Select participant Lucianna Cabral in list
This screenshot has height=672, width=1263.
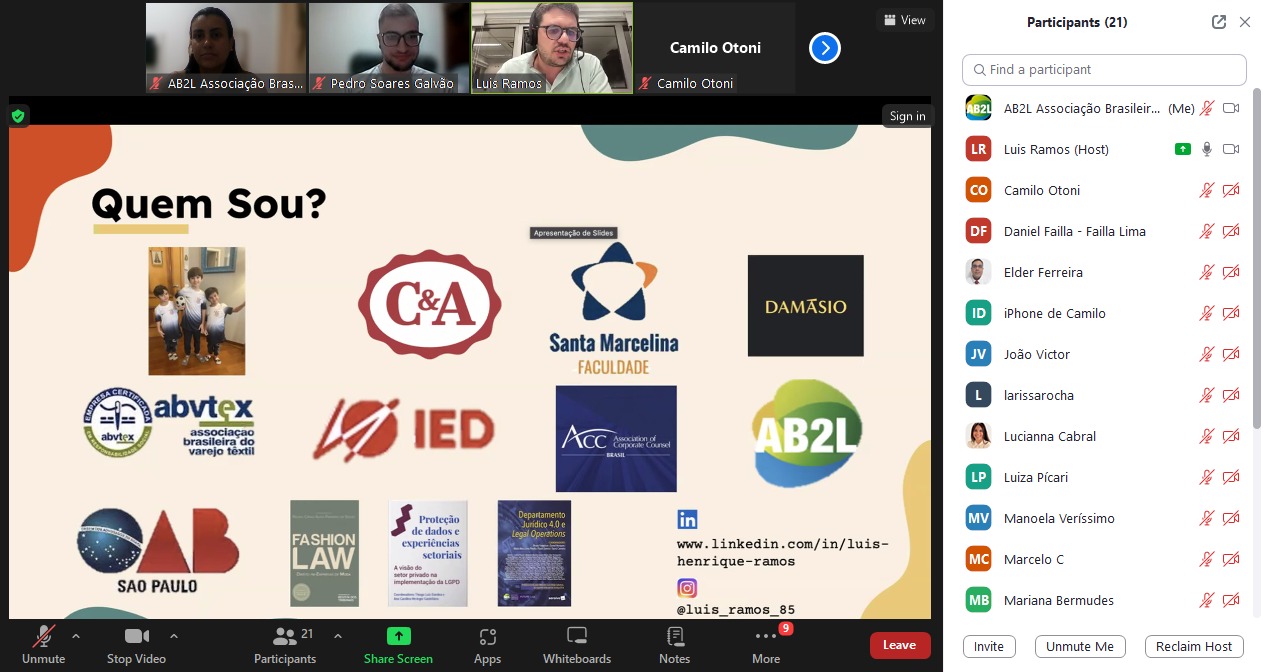pyautogui.click(x=1104, y=436)
